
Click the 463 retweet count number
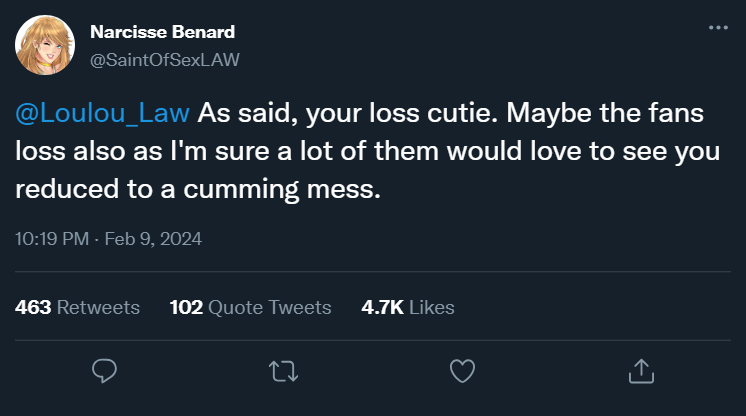tap(33, 307)
